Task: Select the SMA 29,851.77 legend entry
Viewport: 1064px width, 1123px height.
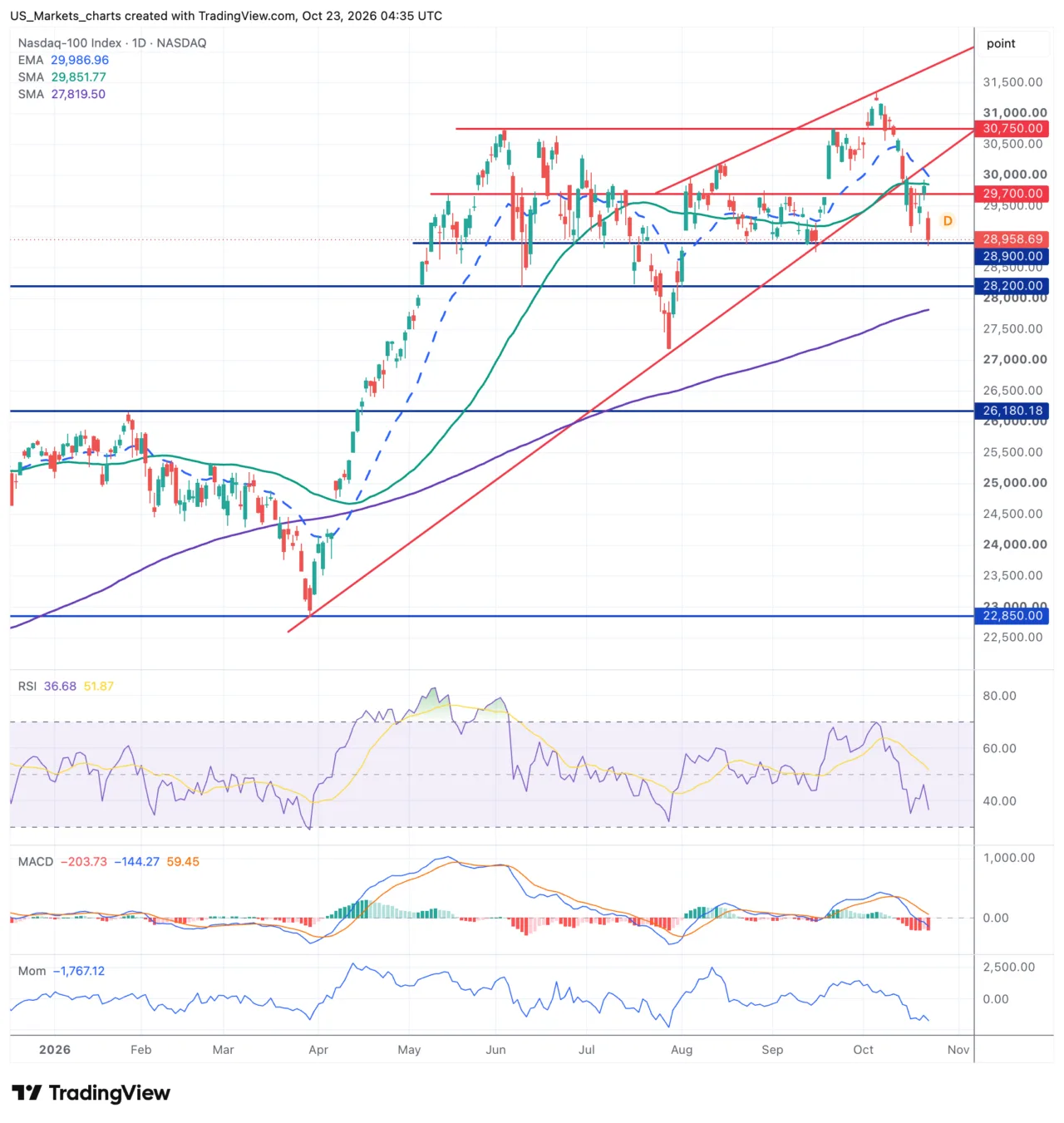Action: pyautogui.click(x=62, y=77)
